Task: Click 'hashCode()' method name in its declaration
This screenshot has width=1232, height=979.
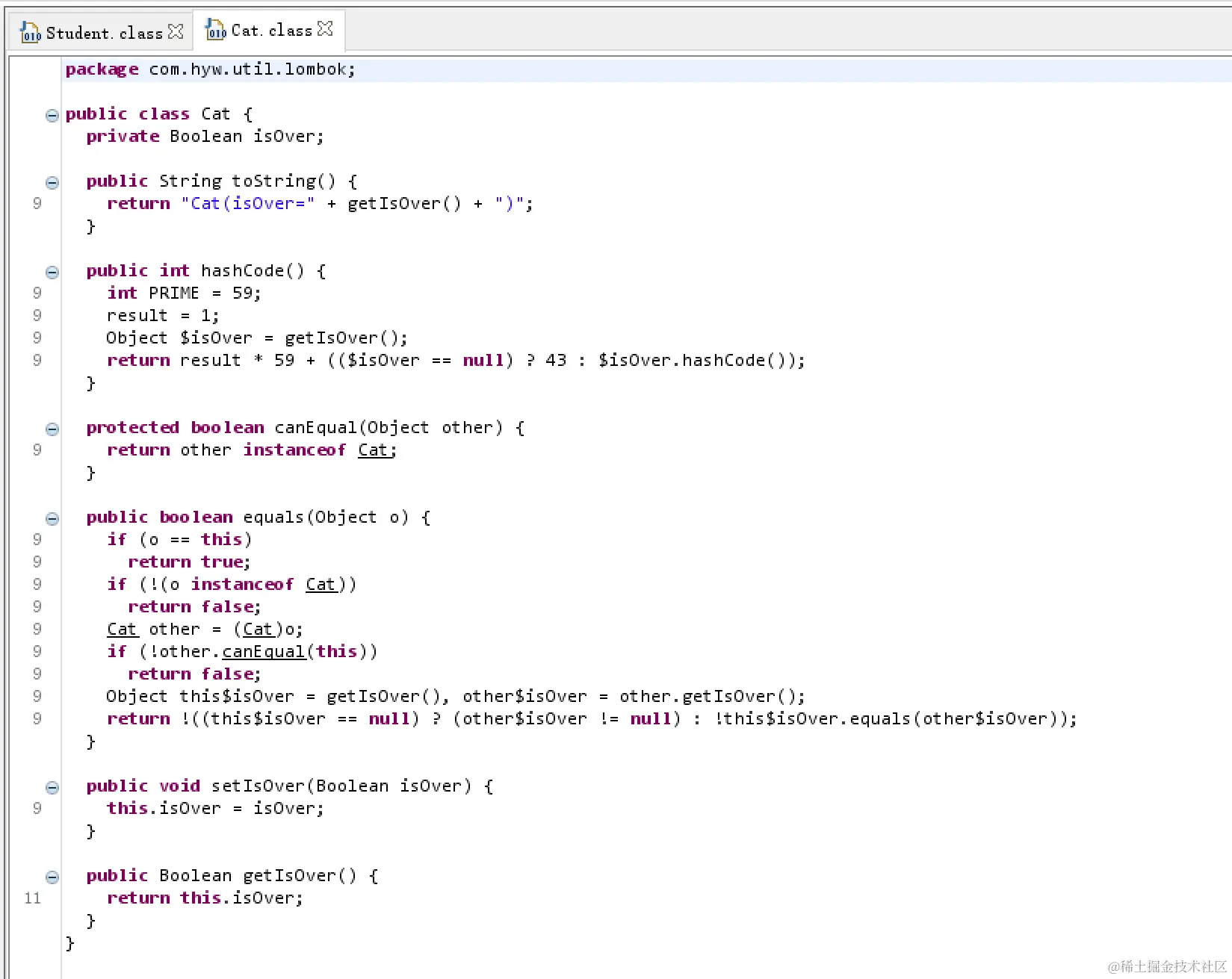Action: click(x=253, y=271)
